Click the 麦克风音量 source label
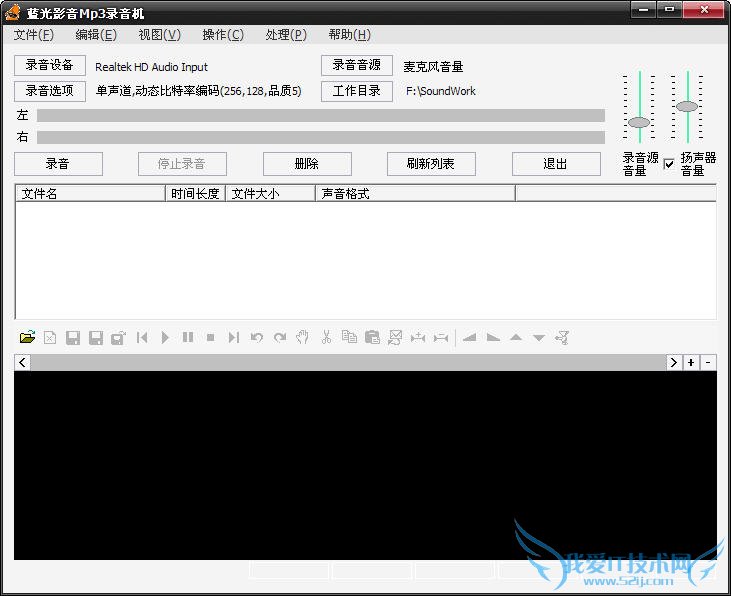The width and height of the screenshot is (731, 596). click(x=433, y=67)
